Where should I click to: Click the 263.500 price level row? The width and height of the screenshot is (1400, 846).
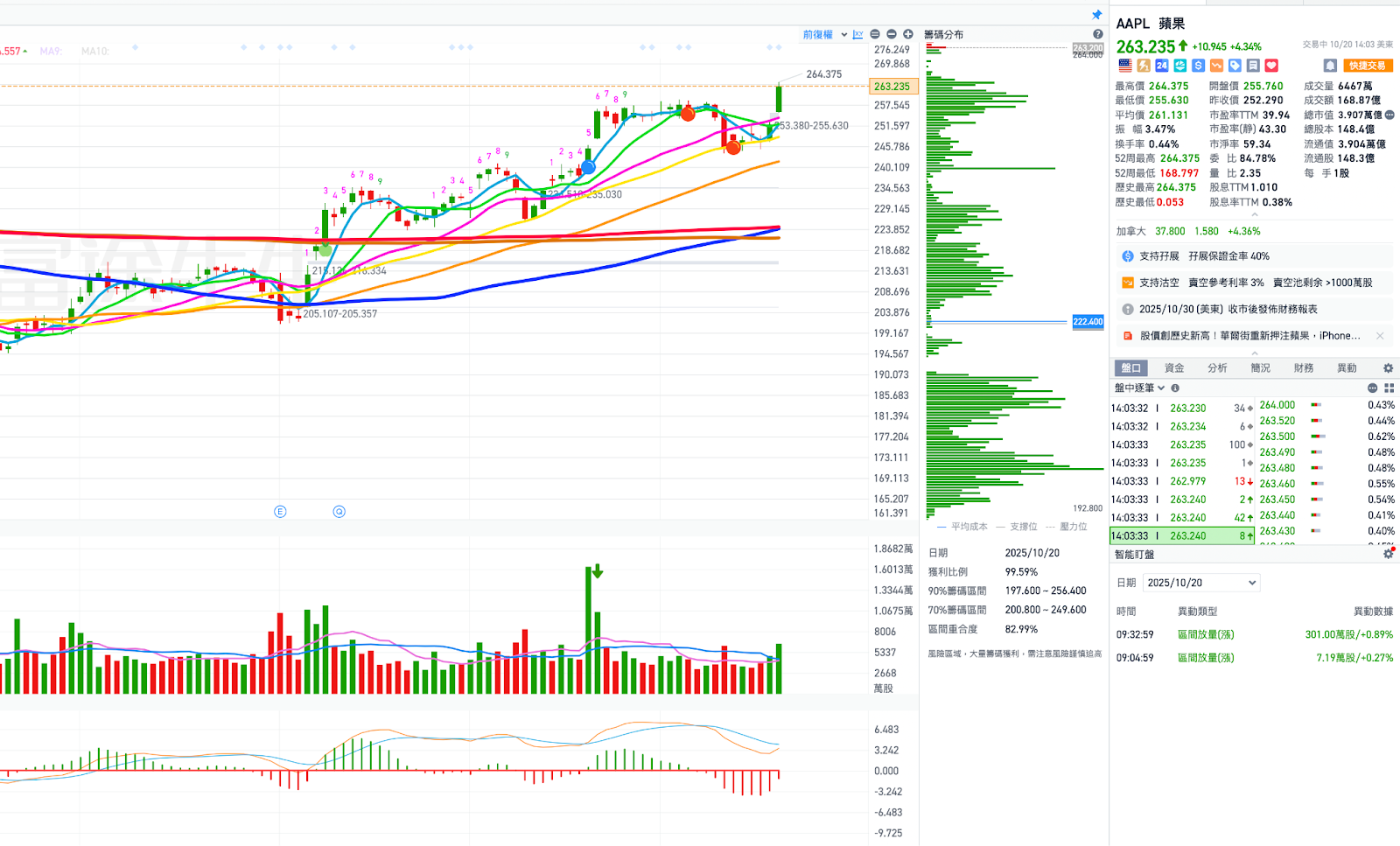tap(1326, 437)
